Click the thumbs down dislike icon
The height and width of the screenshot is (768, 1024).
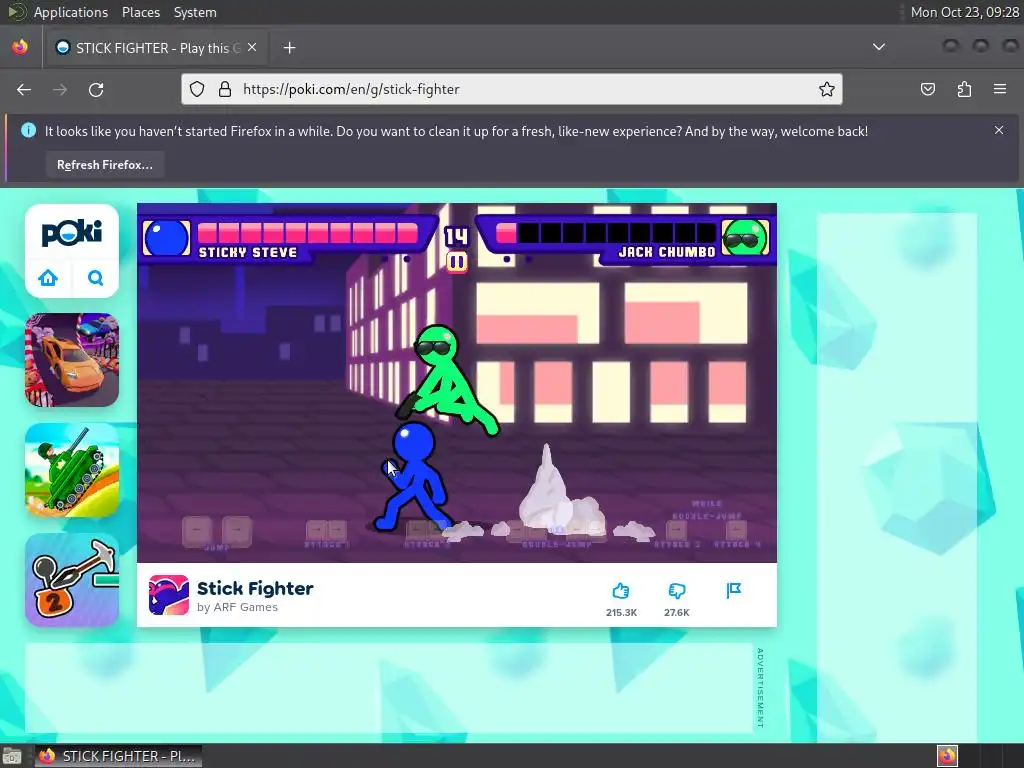point(677,591)
